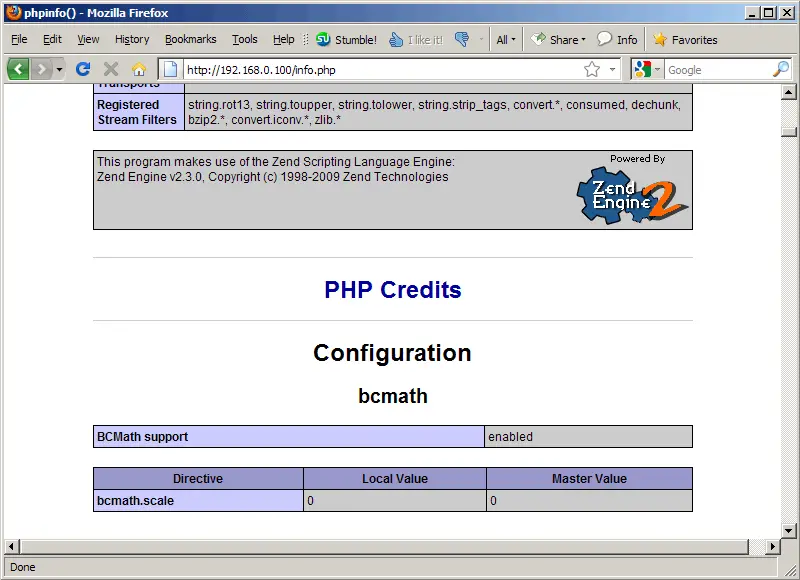Click the page identity icon beside URL

pos(170,69)
